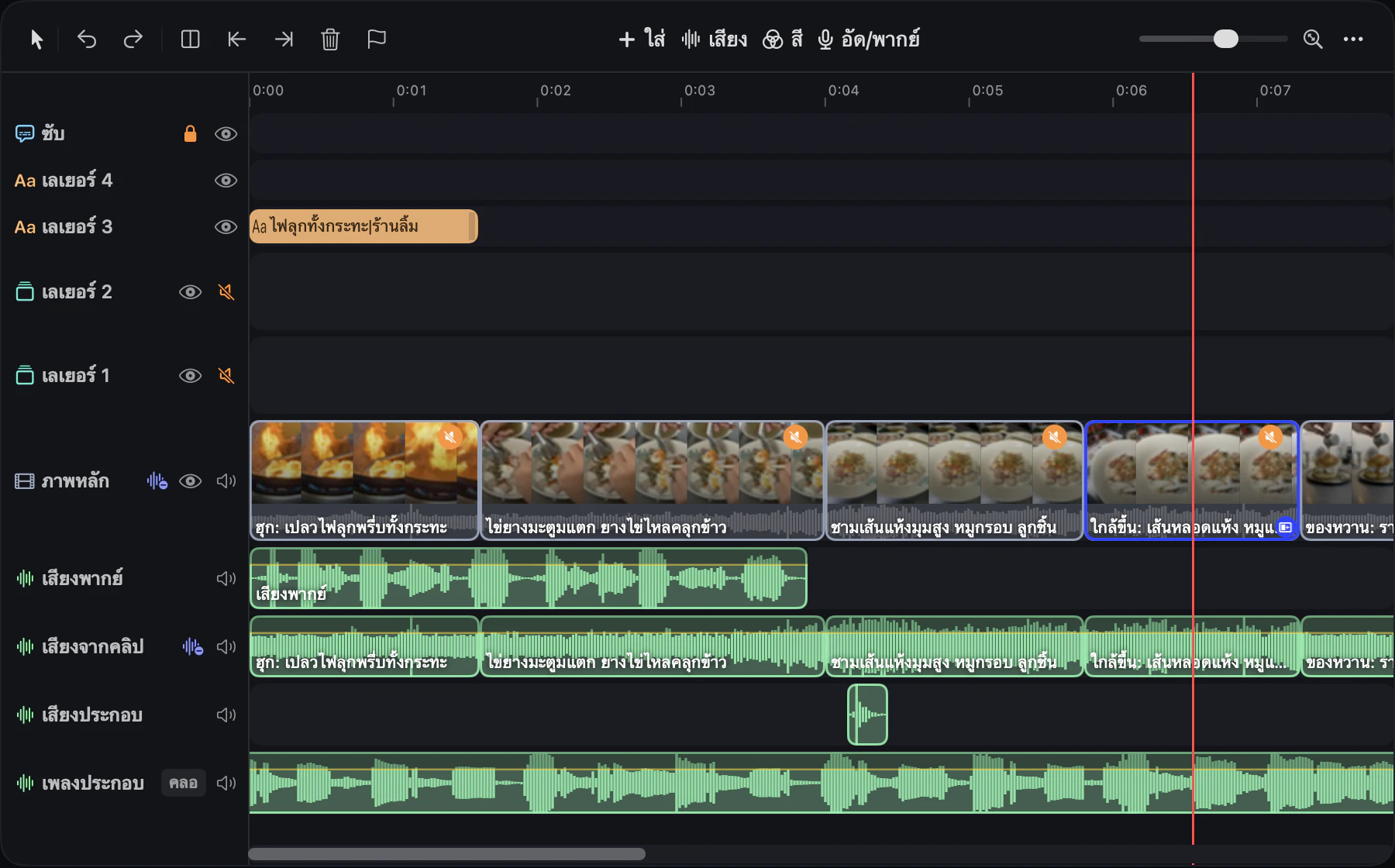Unmute the เลเยอร์ 2 track

226,292
